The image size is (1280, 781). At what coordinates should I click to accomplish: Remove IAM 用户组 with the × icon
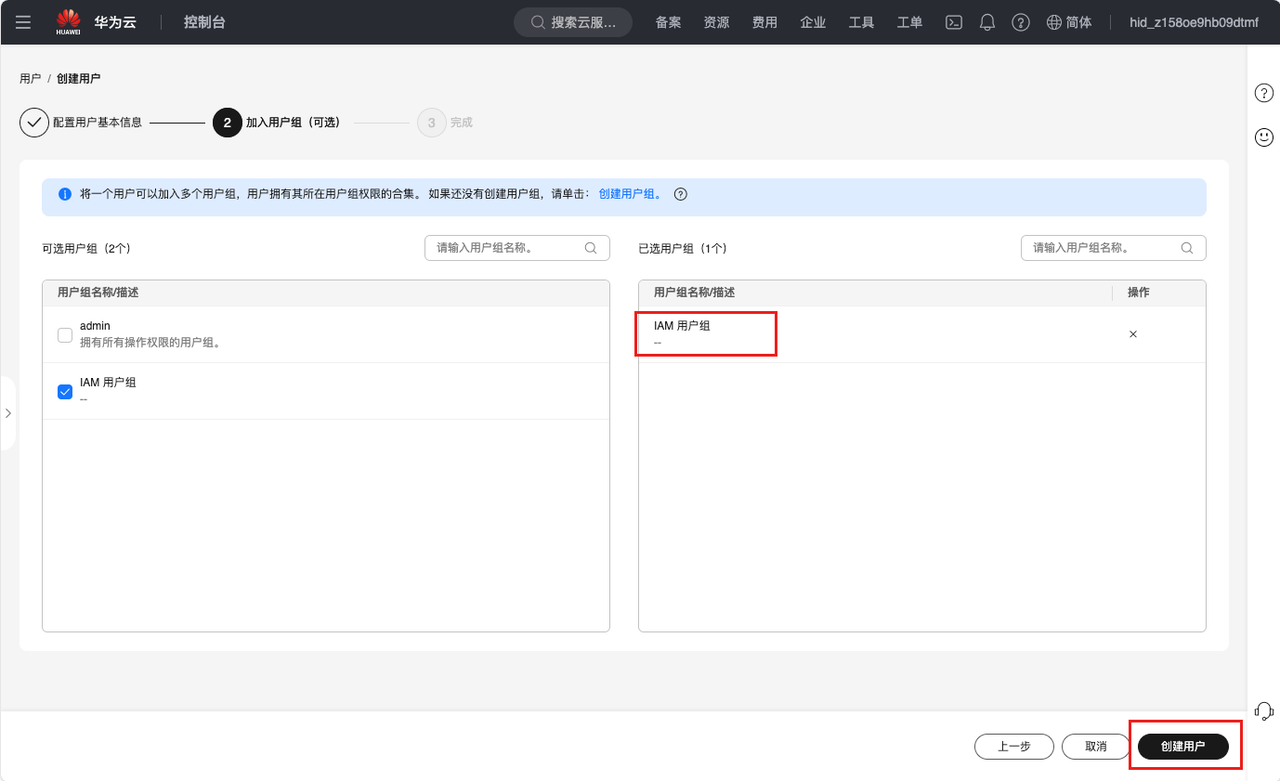(x=1133, y=334)
